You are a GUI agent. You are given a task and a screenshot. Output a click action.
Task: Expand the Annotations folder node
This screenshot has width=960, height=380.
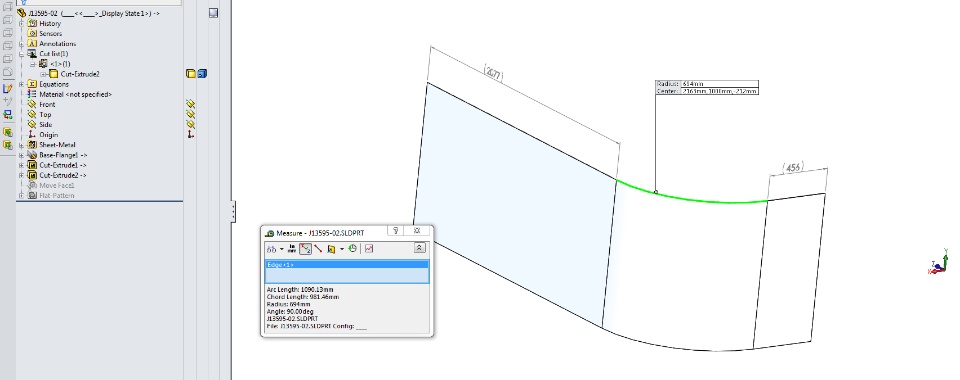coord(21,44)
